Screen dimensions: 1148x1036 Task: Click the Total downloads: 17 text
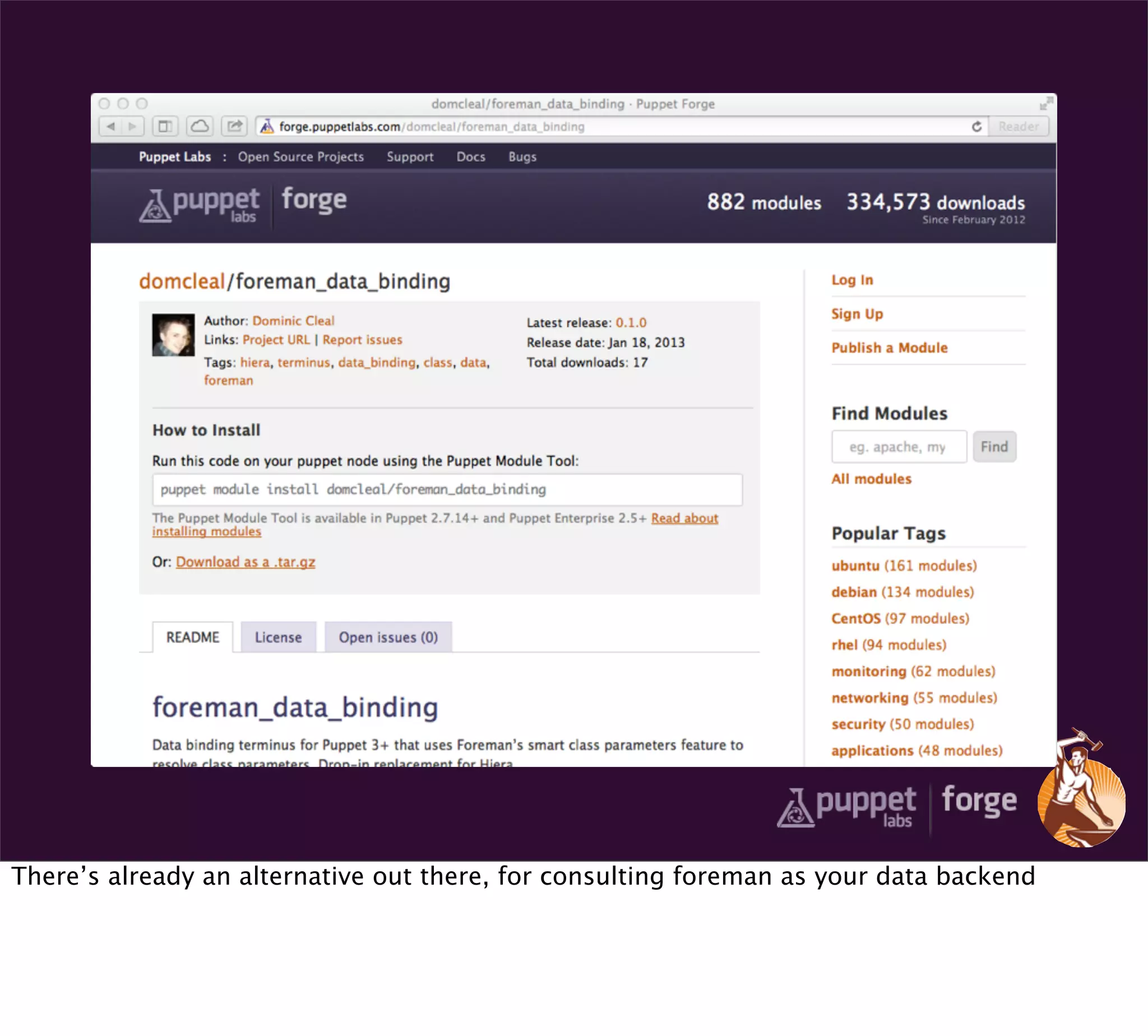pos(587,363)
